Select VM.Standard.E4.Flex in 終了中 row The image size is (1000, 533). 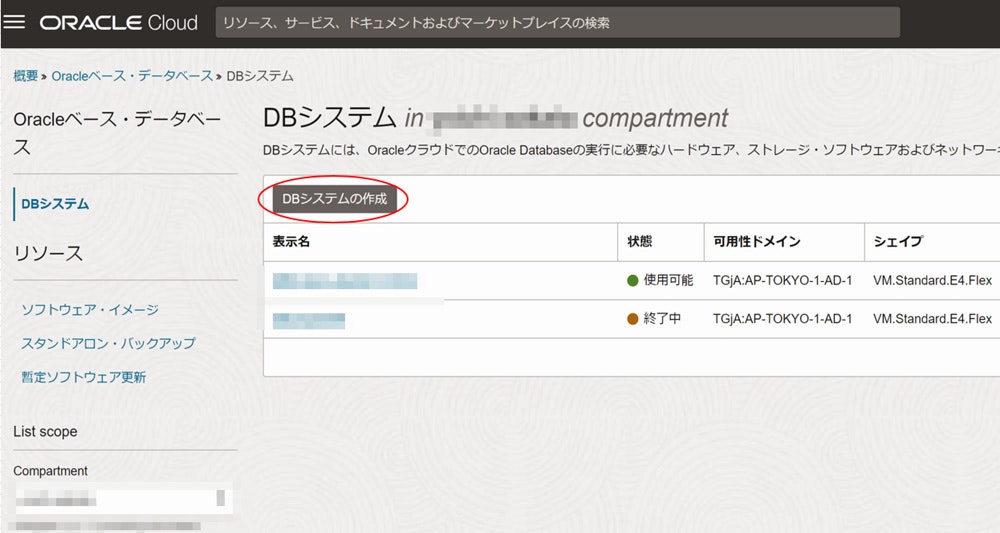[932, 319]
